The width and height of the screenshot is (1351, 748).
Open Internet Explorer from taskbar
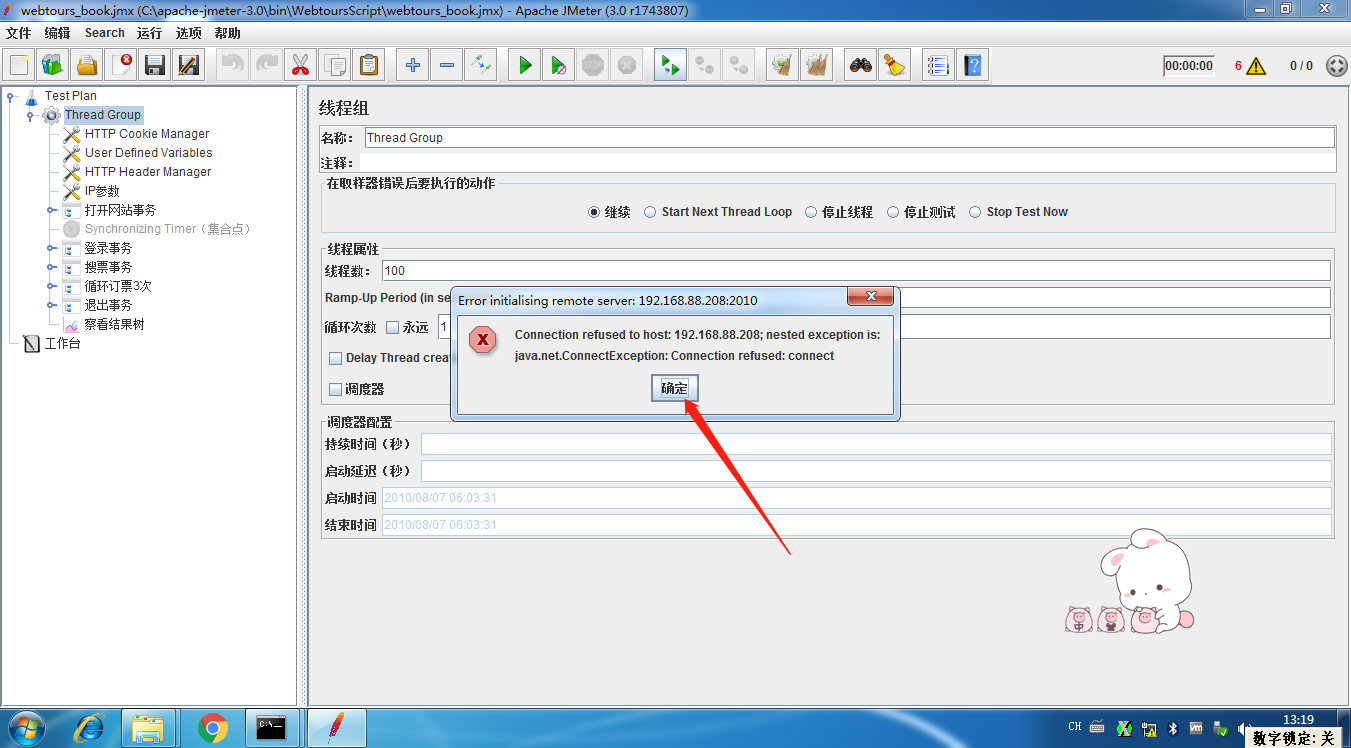[89, 728]
